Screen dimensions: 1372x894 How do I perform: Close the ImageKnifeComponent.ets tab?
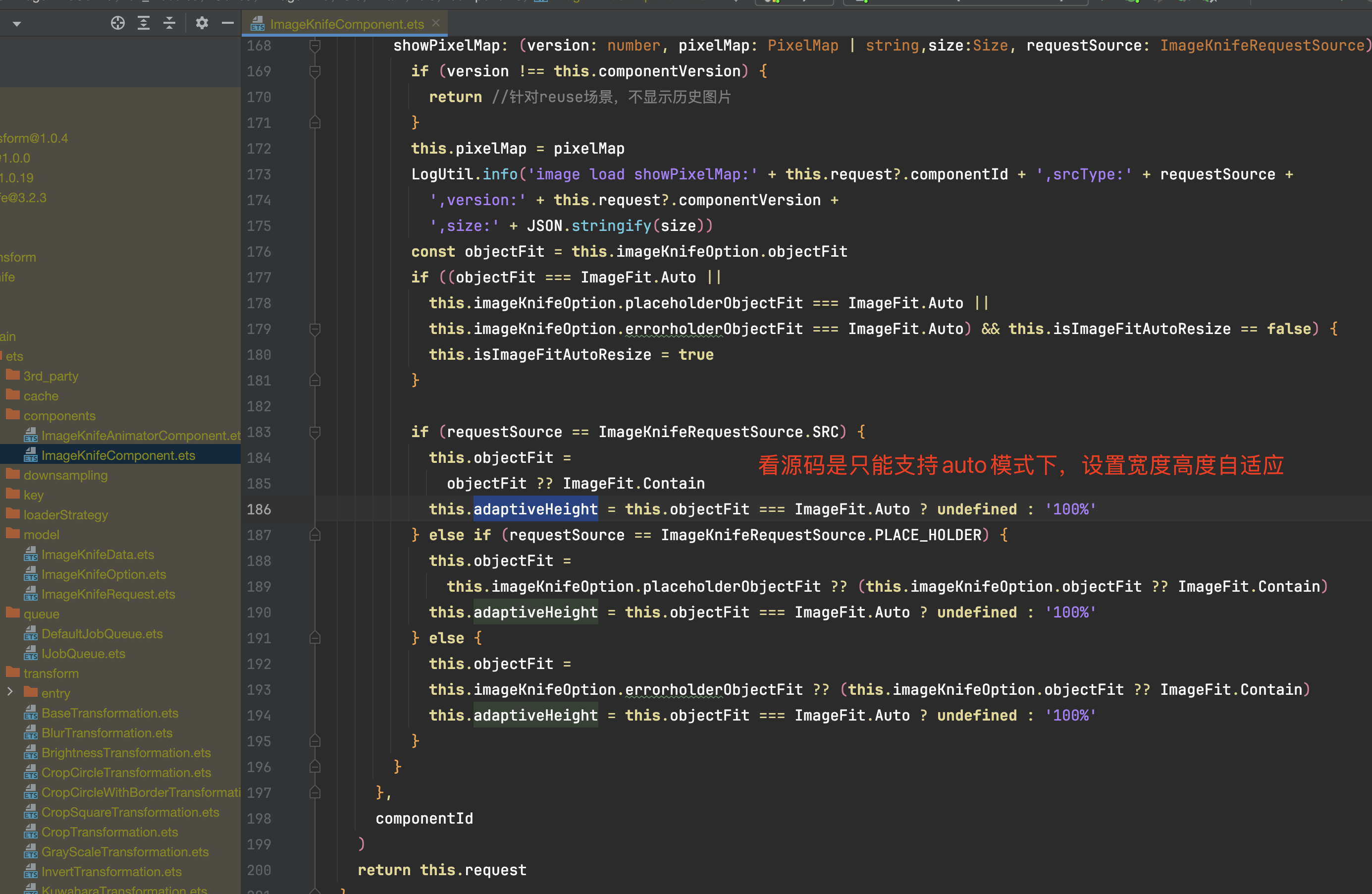tap(436, 23)
